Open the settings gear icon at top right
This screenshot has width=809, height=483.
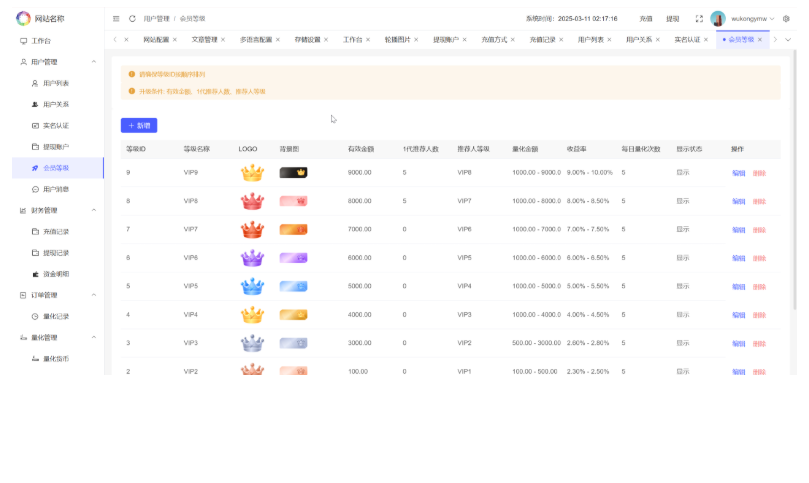click(x=786, y=18)
